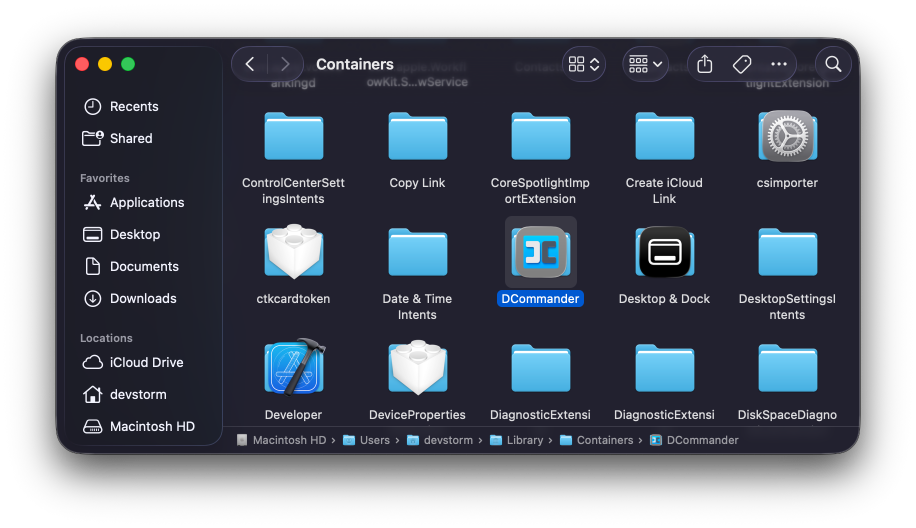This screenshot has height=528, width=916.
Task: Open the Finder search field
Action: point(833,64)
